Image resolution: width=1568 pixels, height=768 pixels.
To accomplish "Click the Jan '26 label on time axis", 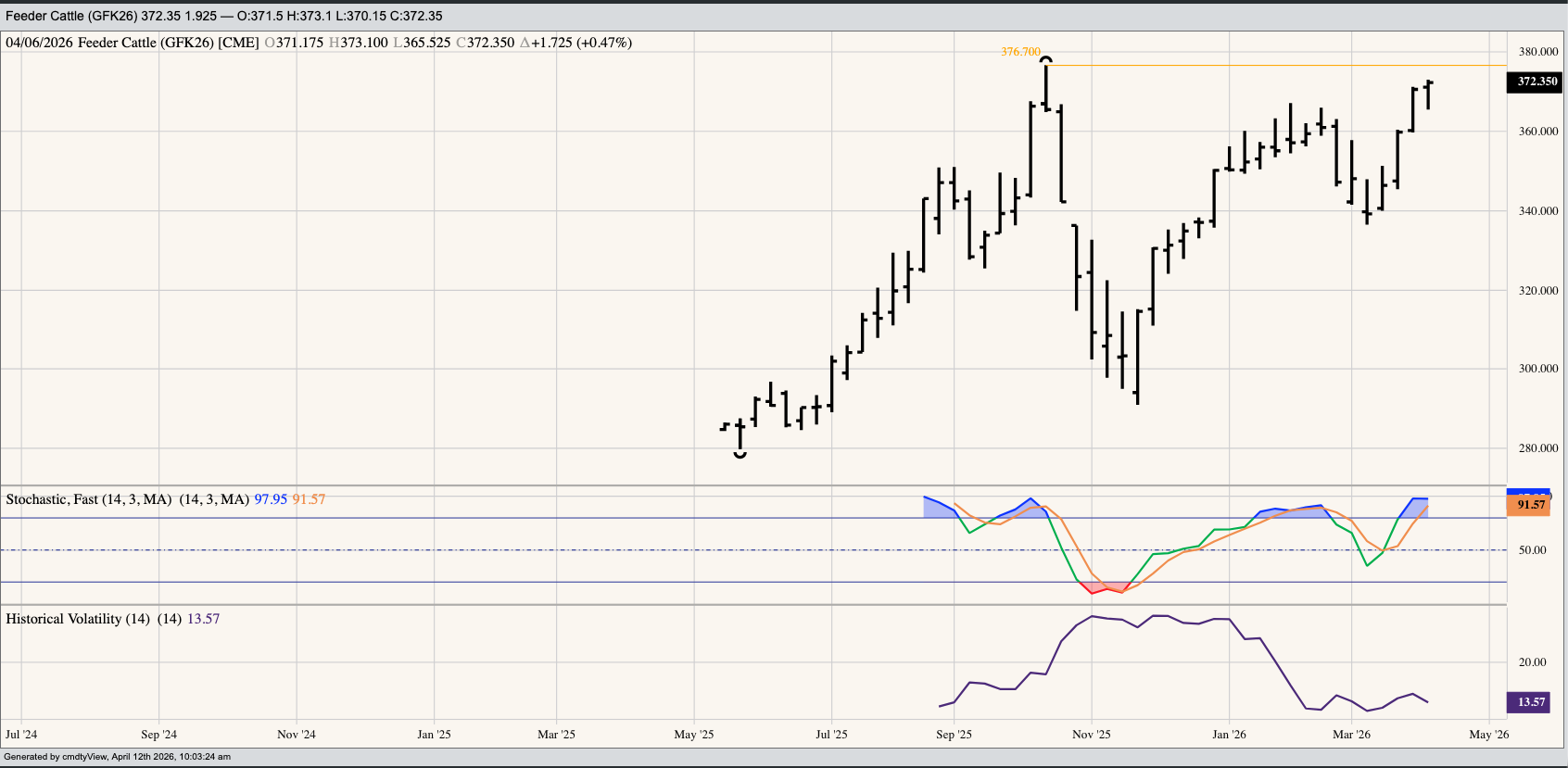I will point(1229,735).
